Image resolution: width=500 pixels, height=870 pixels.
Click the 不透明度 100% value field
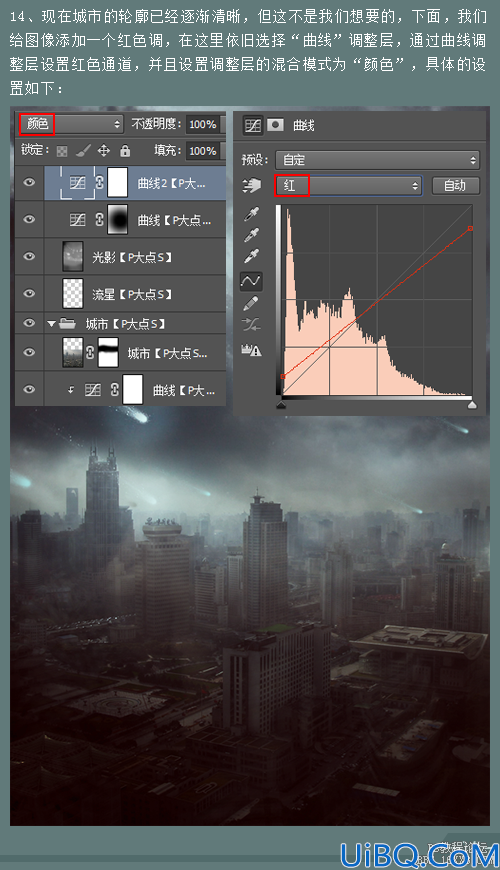coord(205,124)
